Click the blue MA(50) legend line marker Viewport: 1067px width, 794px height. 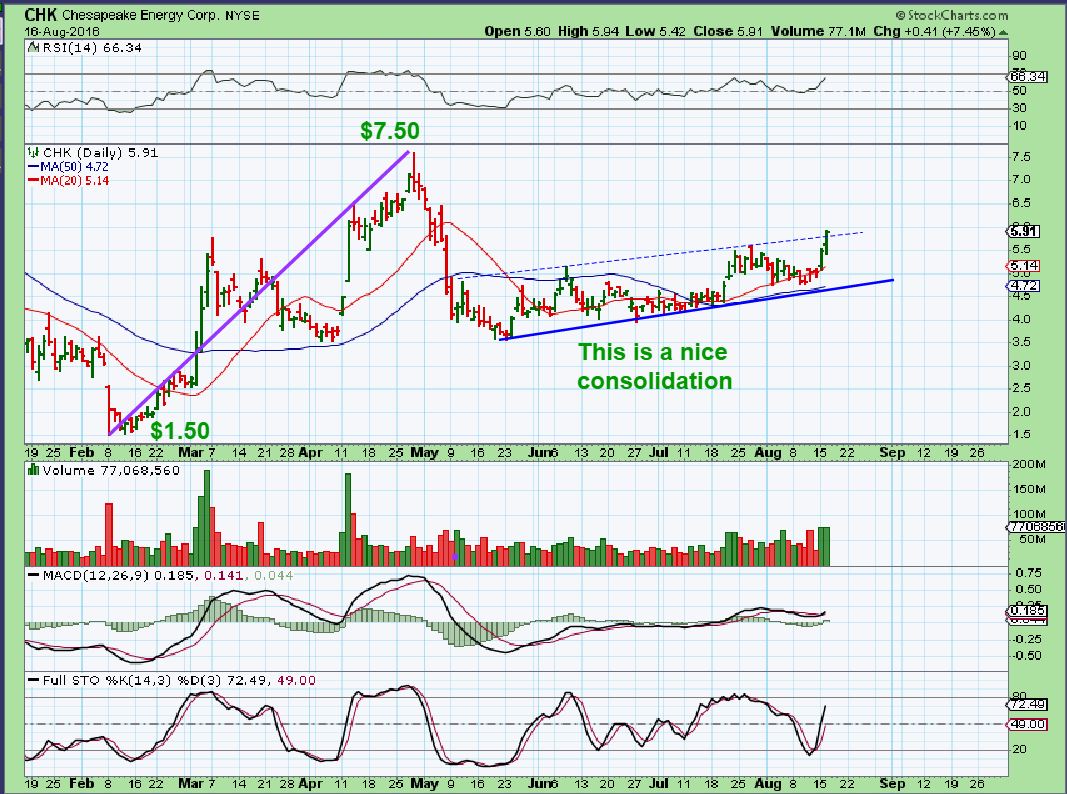pyautogui.click(x=33, y=167)
